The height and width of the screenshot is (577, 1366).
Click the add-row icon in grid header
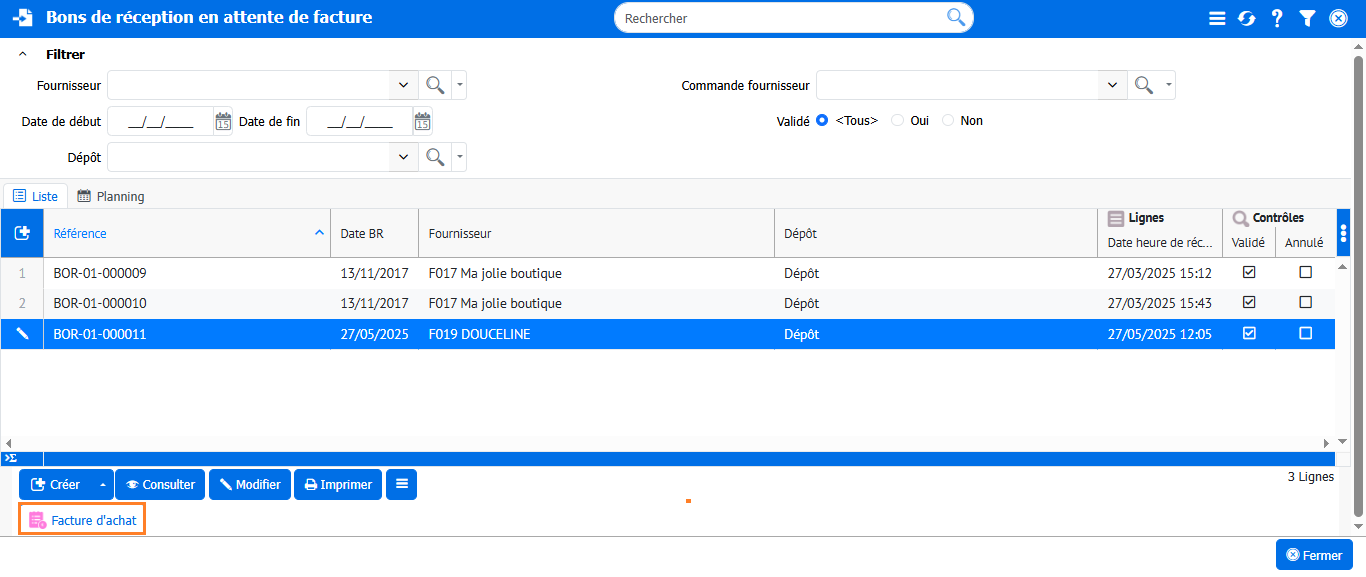[22, 233]
